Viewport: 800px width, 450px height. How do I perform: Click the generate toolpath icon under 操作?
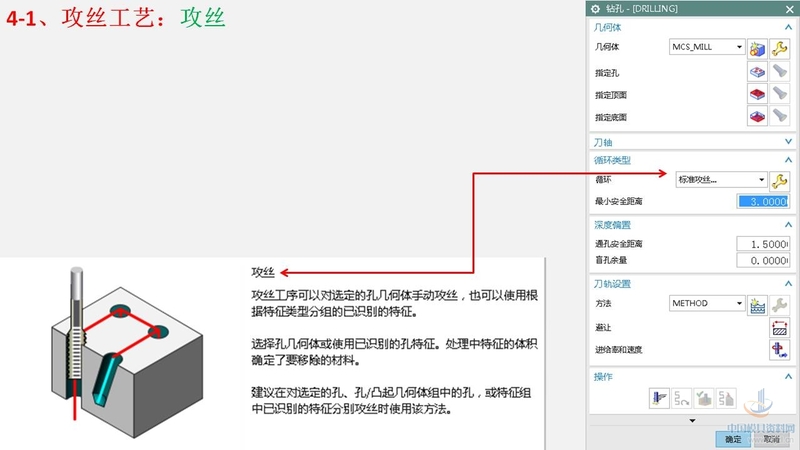[659, 398]
